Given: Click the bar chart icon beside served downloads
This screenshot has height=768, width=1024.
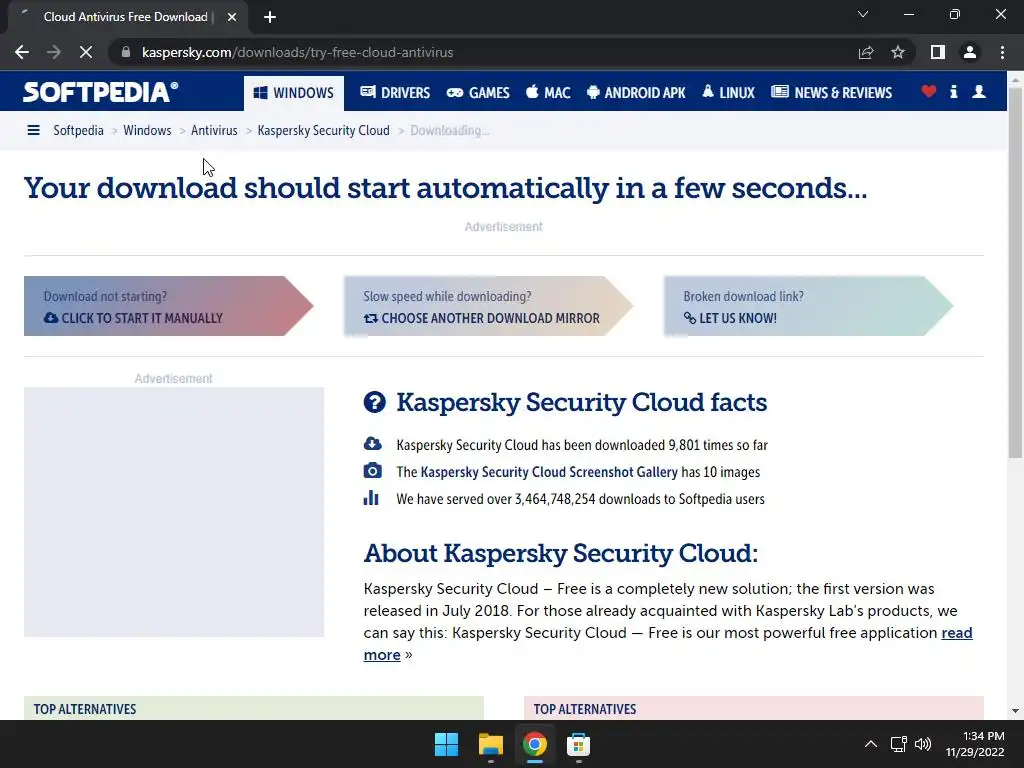Looking at the screenshot, I should pyautogui.click(x=371, y=498).
